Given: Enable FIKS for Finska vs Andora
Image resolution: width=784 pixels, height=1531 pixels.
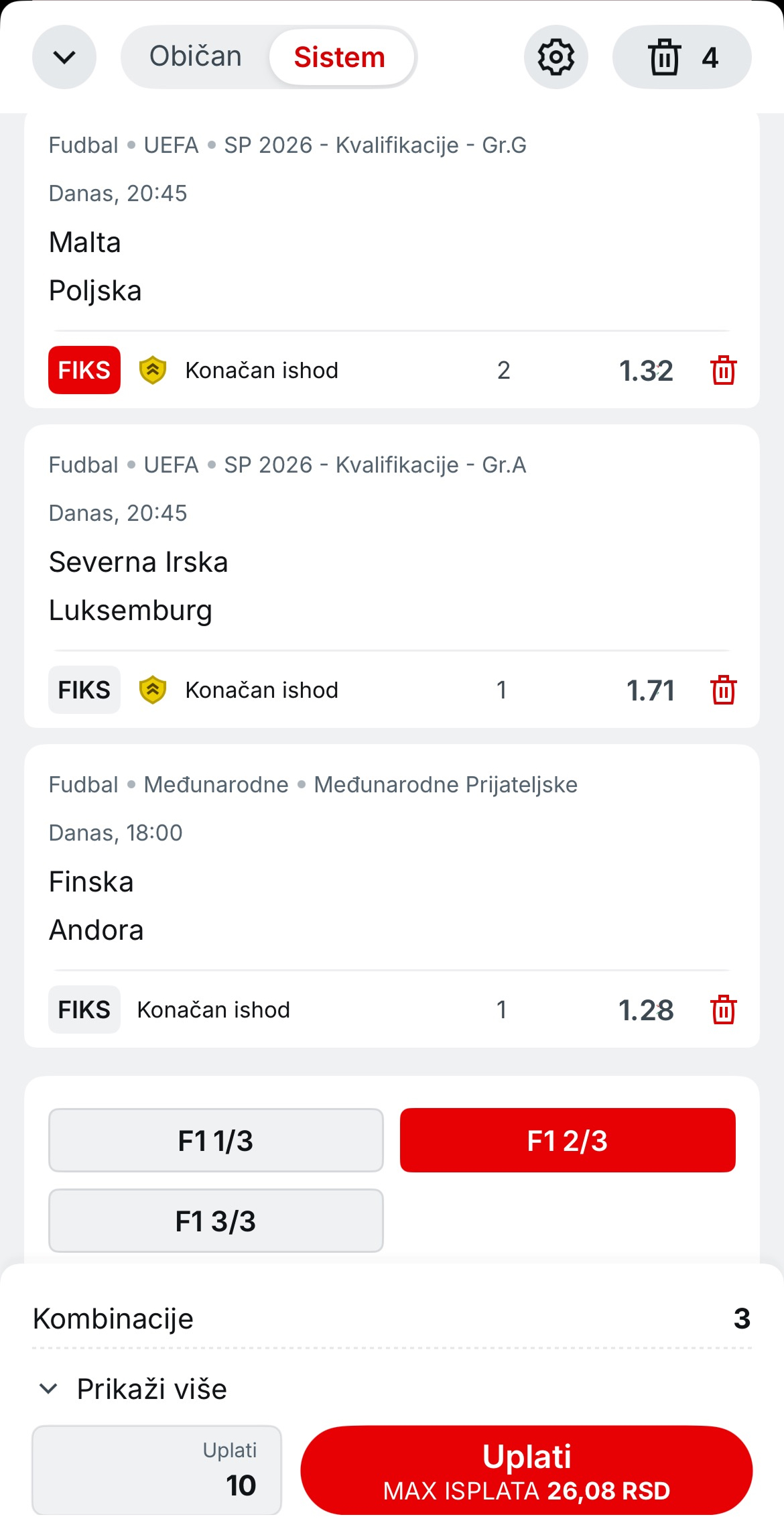Looking at the screenshot, I should pyautogui.click(x=84, y=1009).
